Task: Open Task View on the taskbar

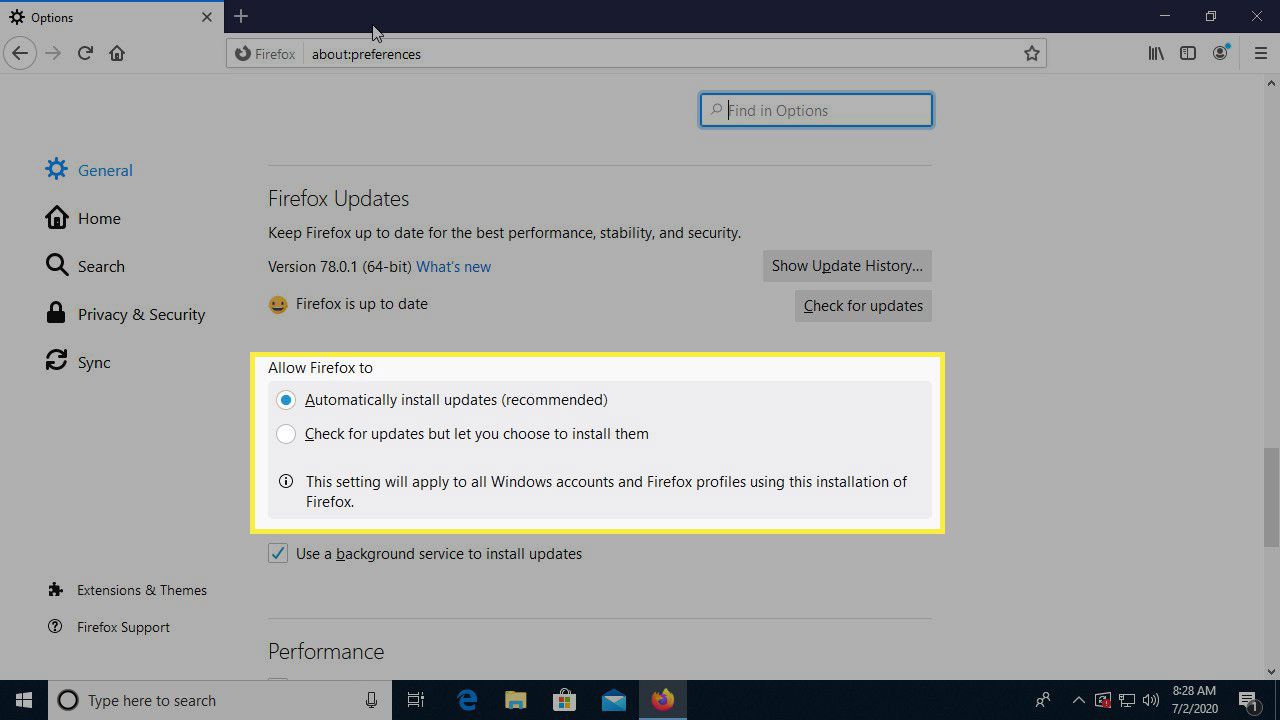Action: click(416, 700)
